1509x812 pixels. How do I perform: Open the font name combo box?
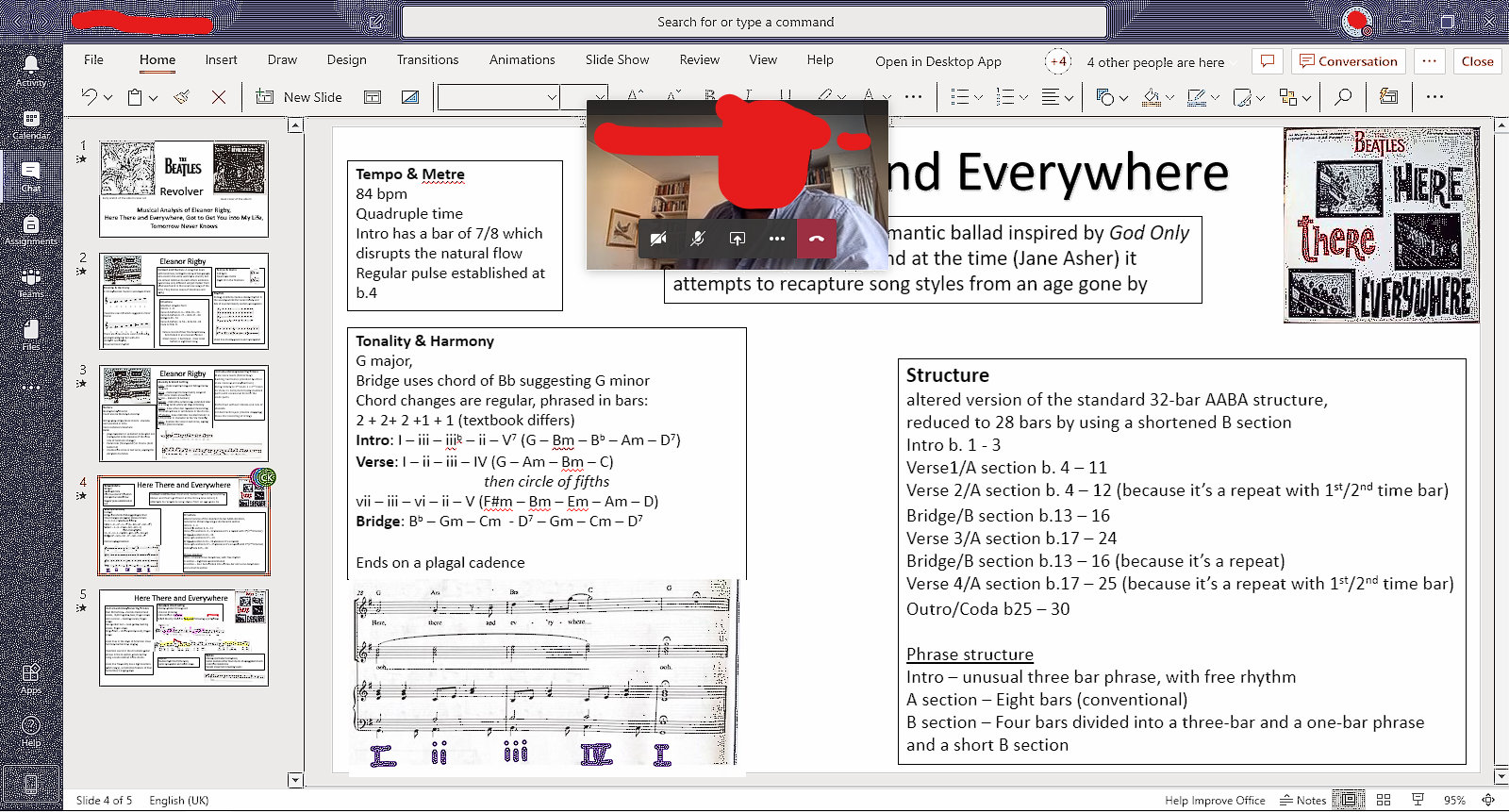[498, 96]
